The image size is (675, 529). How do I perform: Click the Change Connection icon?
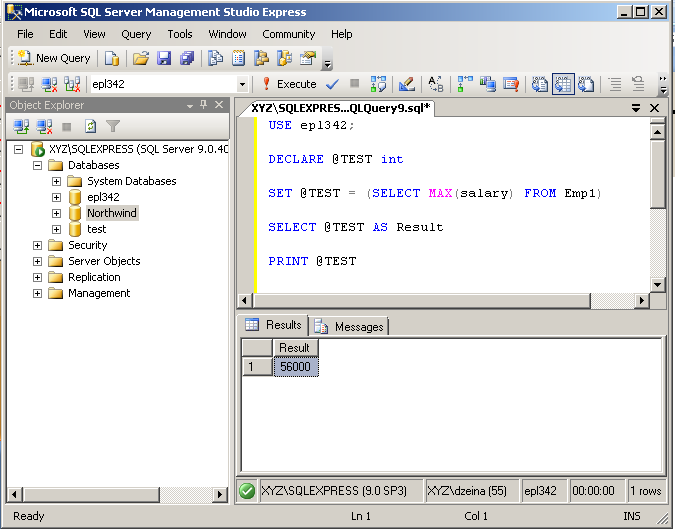tap(72, 84)
